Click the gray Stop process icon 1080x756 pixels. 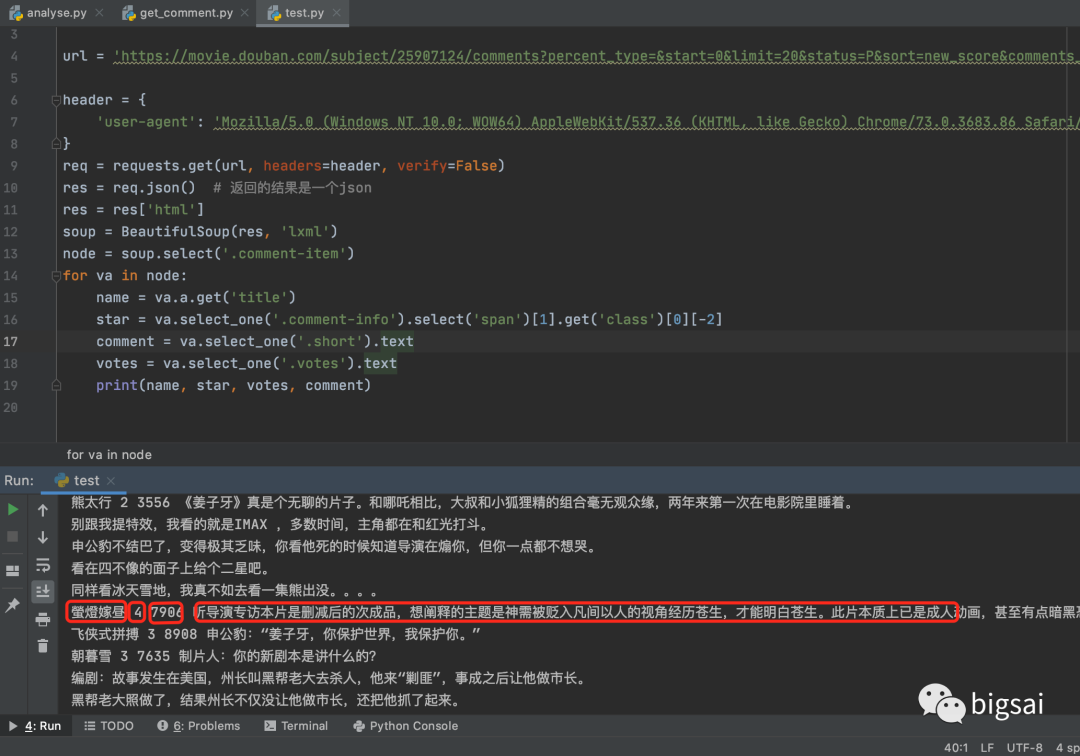(x=13, y=536)
